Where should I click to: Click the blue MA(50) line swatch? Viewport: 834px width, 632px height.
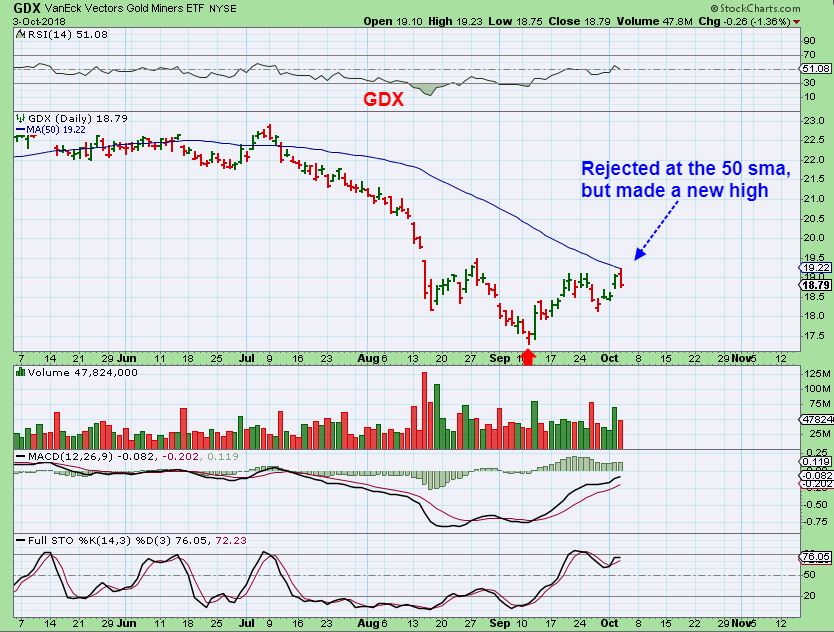coord(21,130)
